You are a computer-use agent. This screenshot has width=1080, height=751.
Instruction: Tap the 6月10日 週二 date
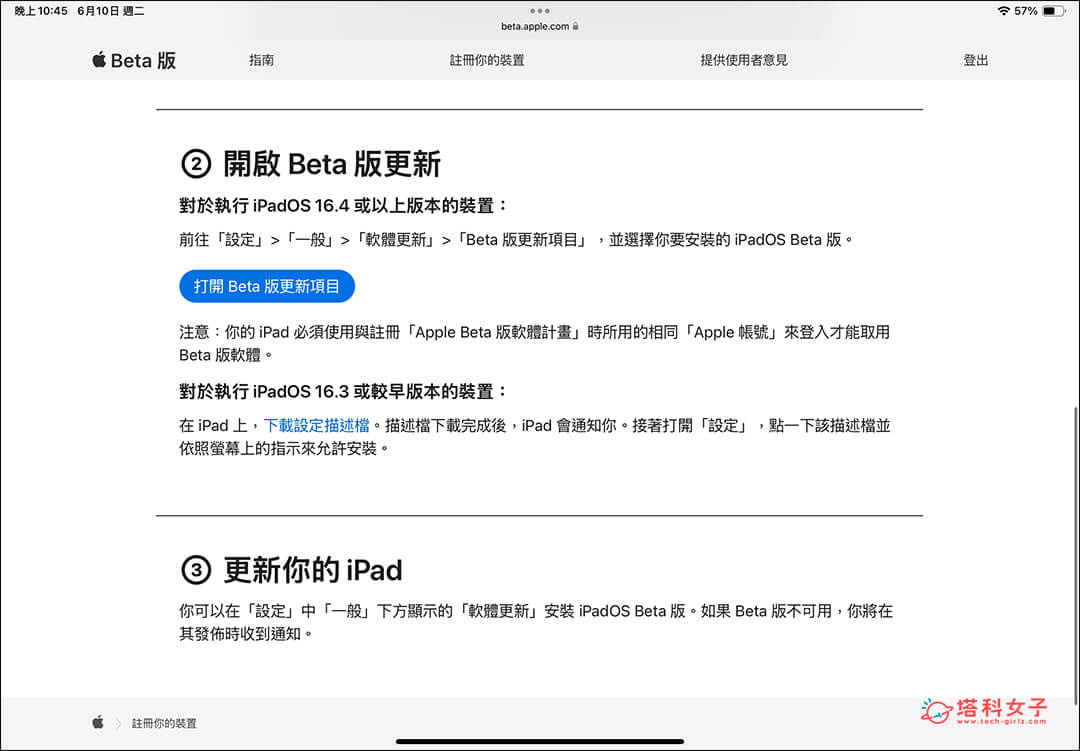tap(111, 10)
